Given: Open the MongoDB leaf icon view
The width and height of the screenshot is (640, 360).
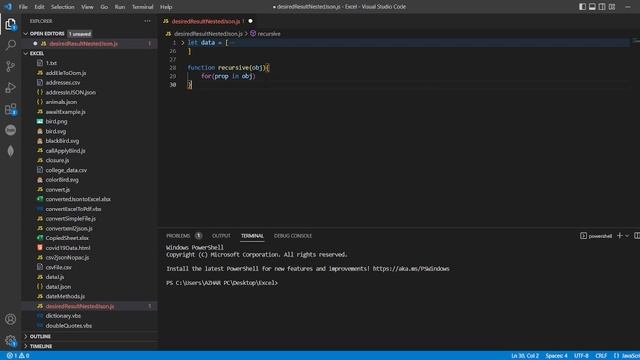Looking at the screenshot, I should click(x=11, y=151).
